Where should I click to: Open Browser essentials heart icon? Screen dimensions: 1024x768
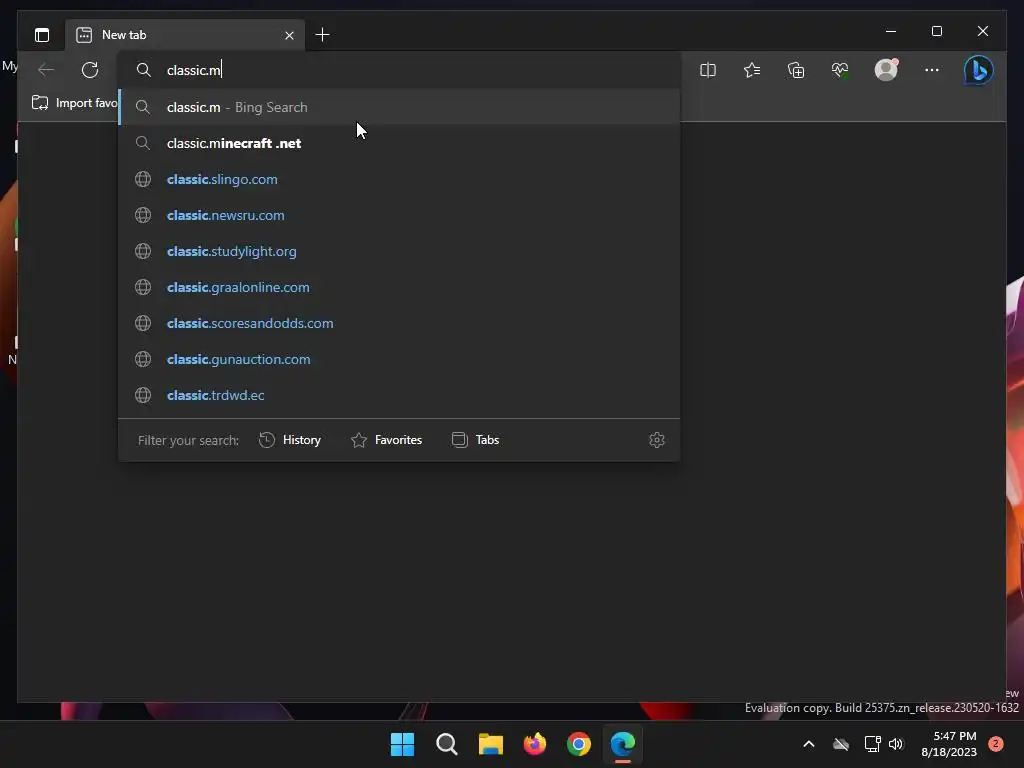[840, 70]
